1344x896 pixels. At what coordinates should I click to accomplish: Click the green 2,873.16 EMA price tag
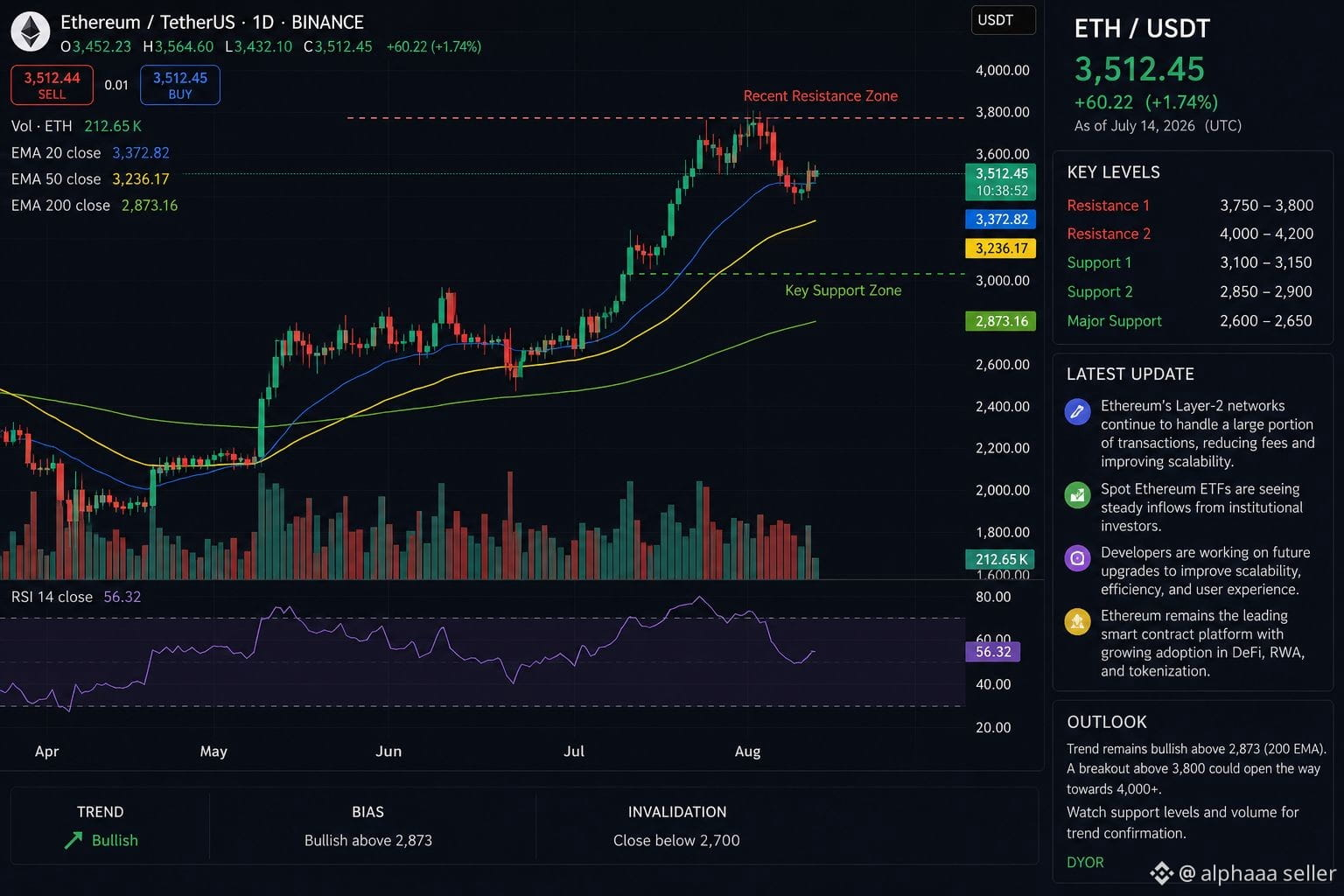tap(1001, 321)
